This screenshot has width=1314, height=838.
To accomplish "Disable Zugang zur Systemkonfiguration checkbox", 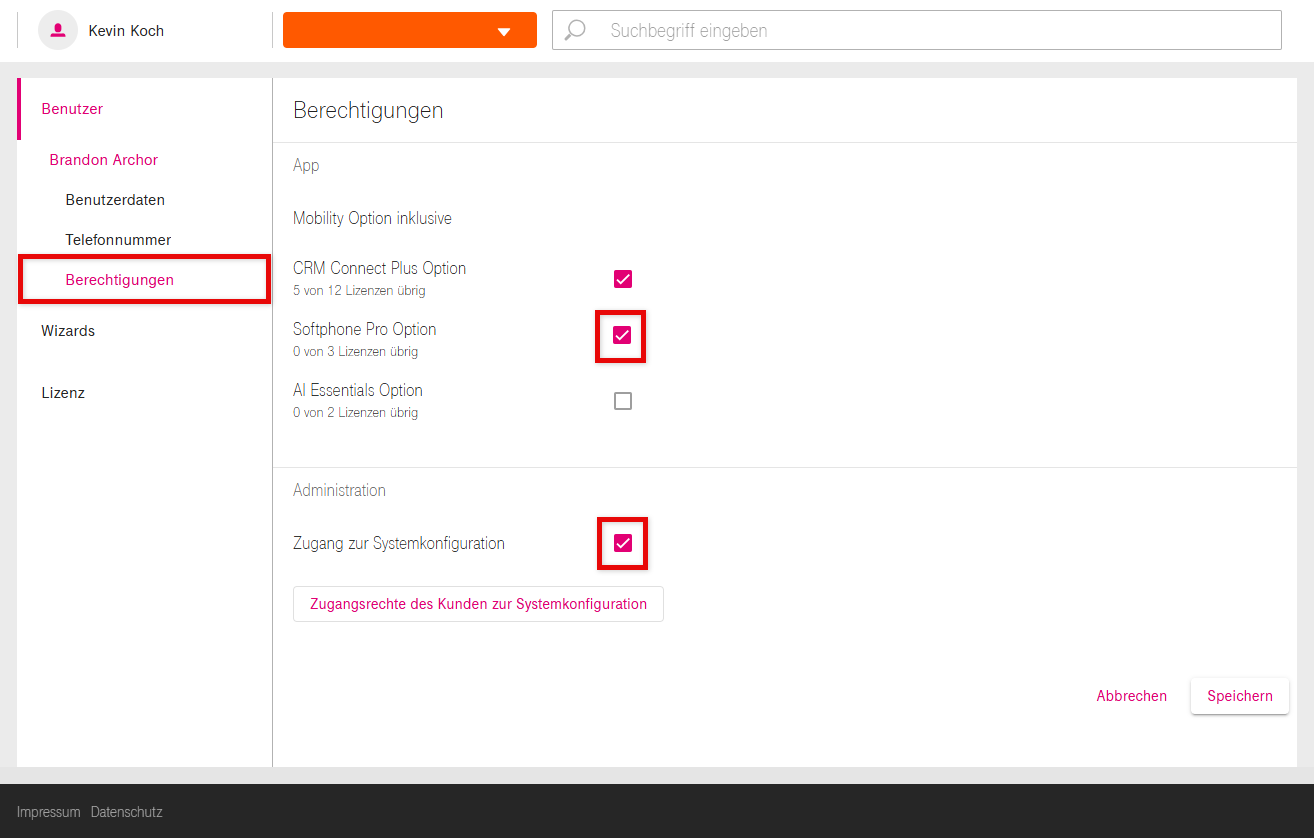I will coord(622,543).
